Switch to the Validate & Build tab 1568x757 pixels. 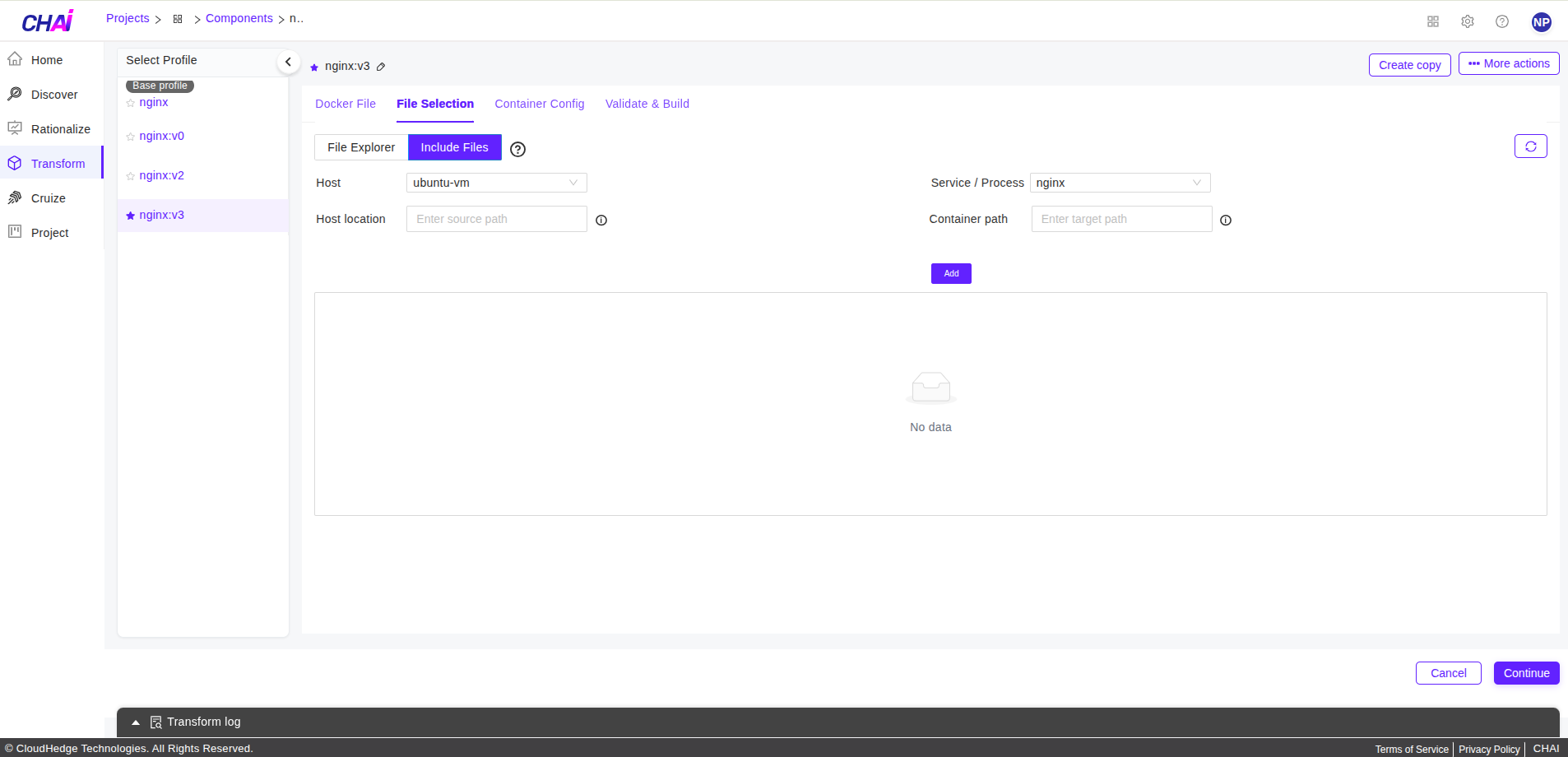[647, 104]
